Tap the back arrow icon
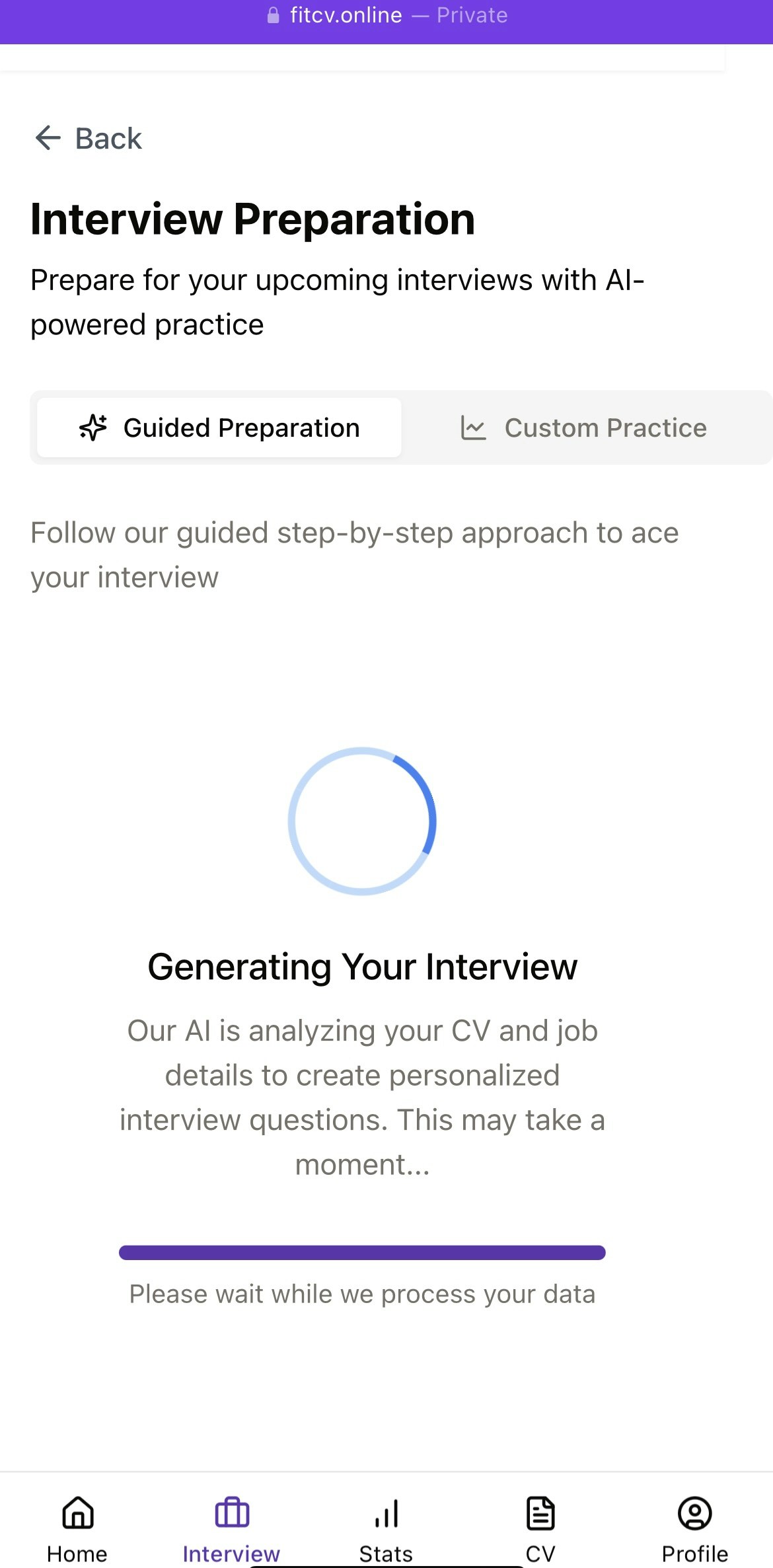 point(48,138)
